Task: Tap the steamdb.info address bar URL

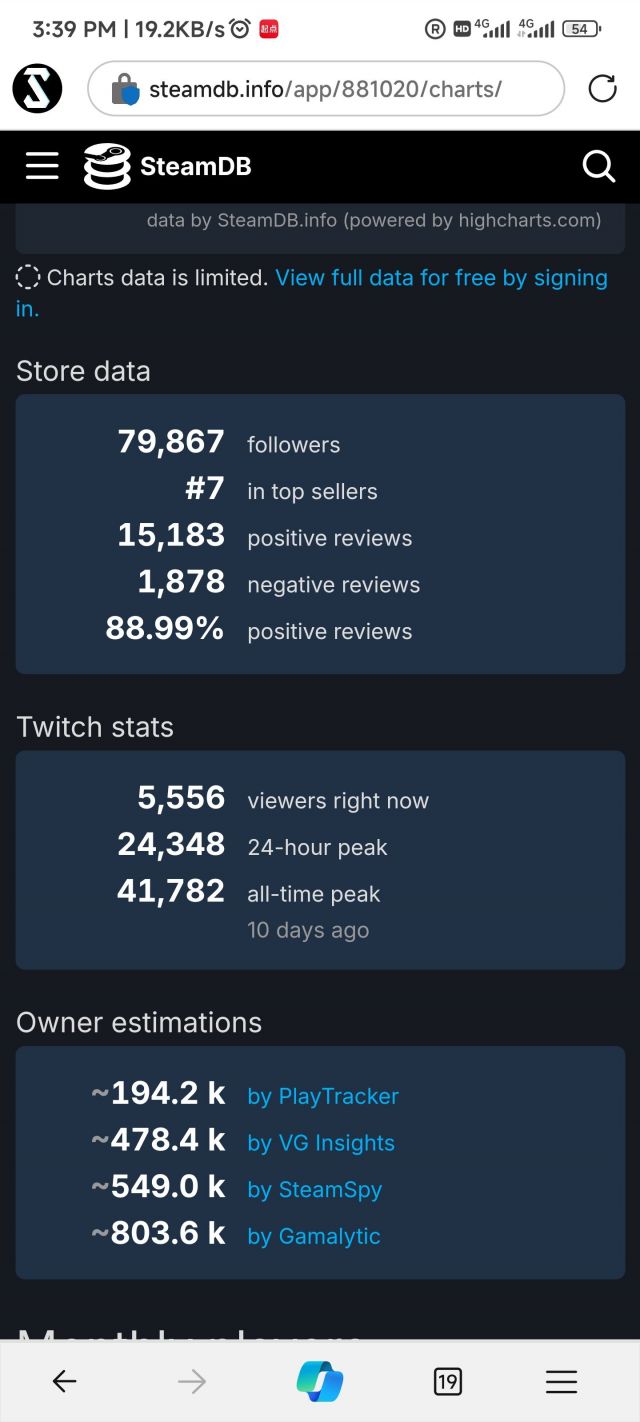Action: point(325,90)
